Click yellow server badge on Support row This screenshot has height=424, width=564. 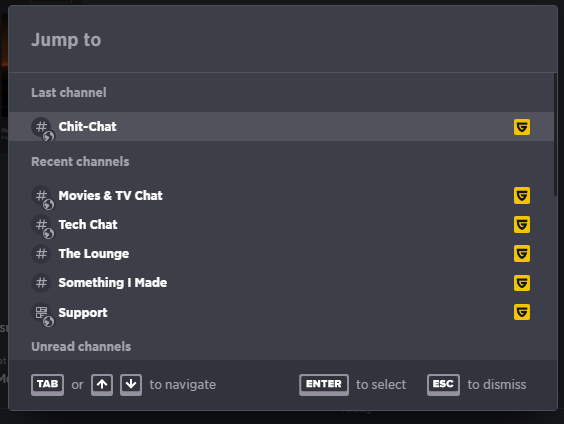(522, 312)
